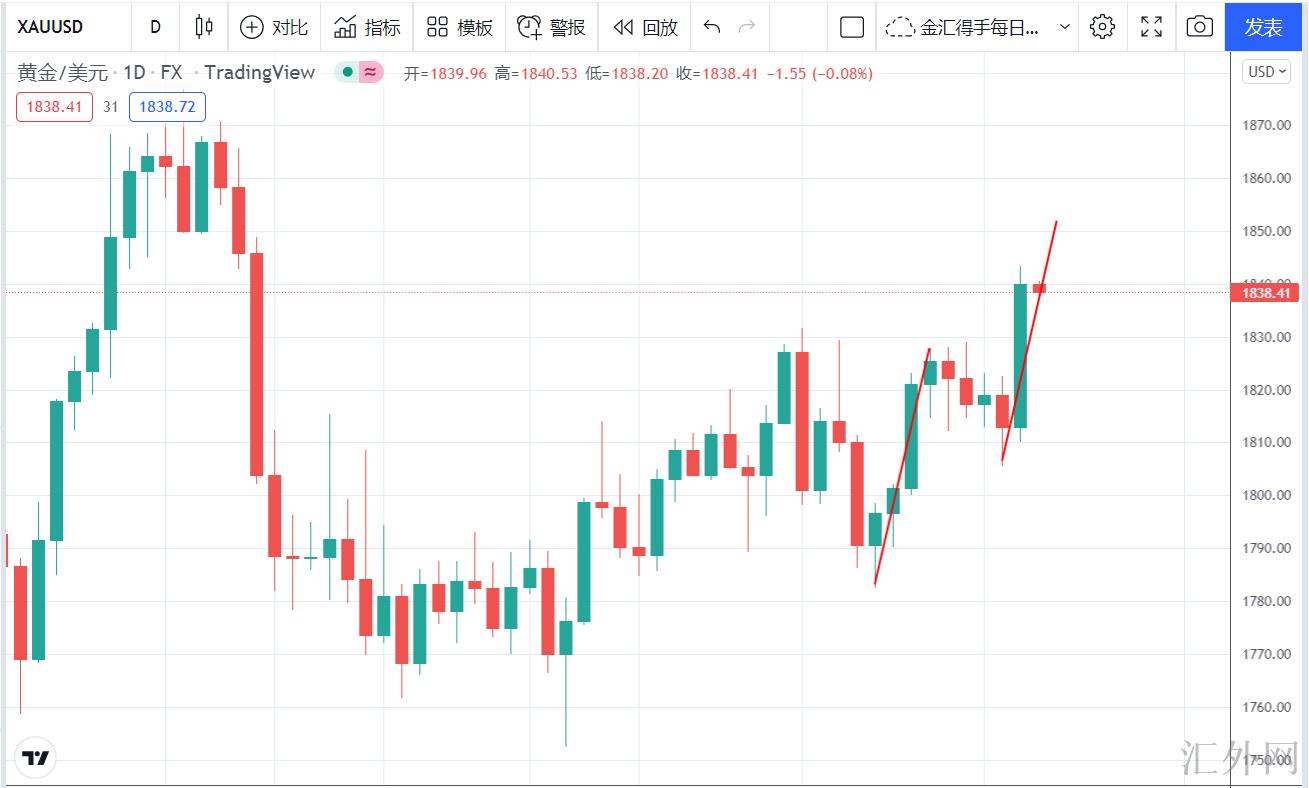This screenshot has height=788, width=1309.
Task: Open chart settings gear
Action: click(x=1102, y=27)
